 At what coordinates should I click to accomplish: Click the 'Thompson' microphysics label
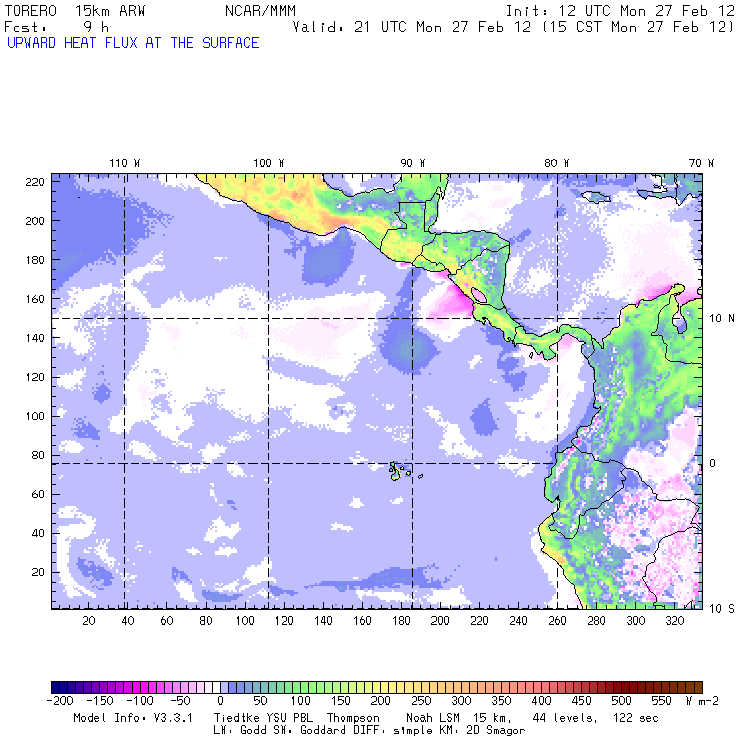click(353, 718)
